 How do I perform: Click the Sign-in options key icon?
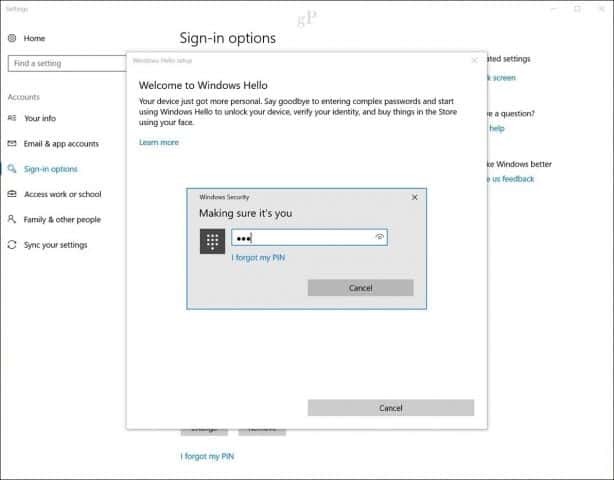12,169
